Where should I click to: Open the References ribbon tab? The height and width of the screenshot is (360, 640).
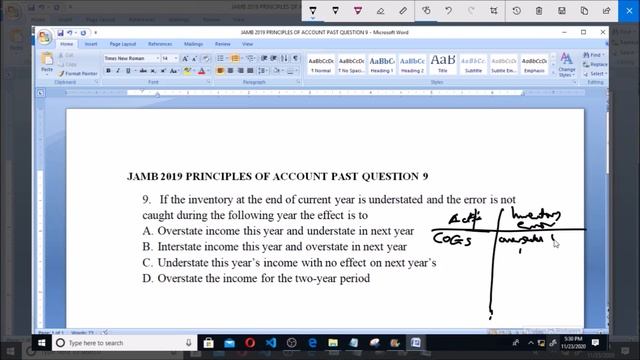(160, 44)
